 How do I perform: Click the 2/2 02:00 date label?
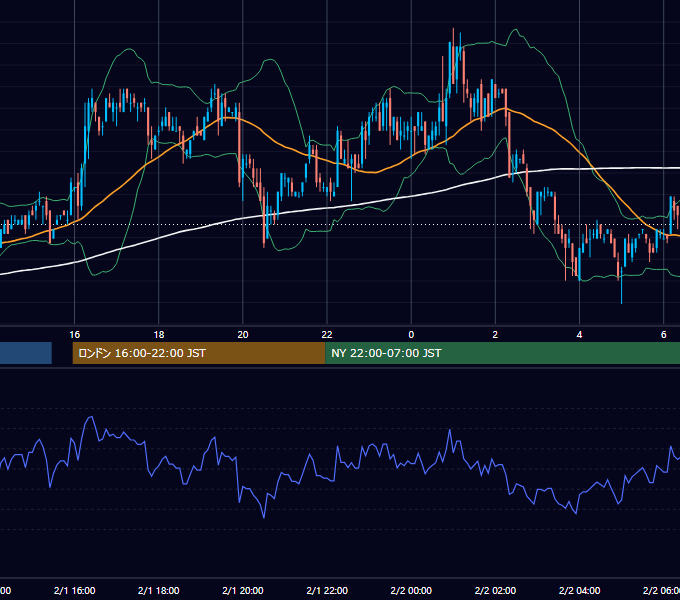pyautogui.click(x=495, y=591)
